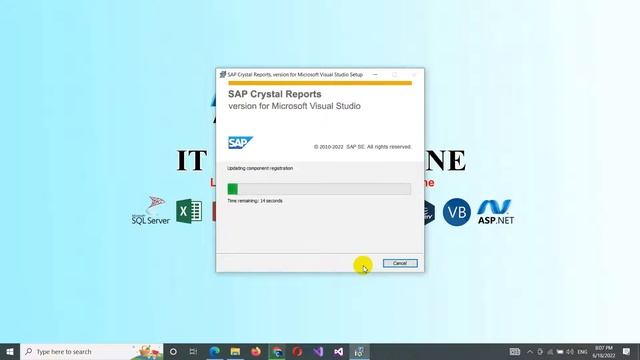Viewport: 640px width, 360px height.
Task: Click the SAP SE copyright notice text
Action: point(362,147)
